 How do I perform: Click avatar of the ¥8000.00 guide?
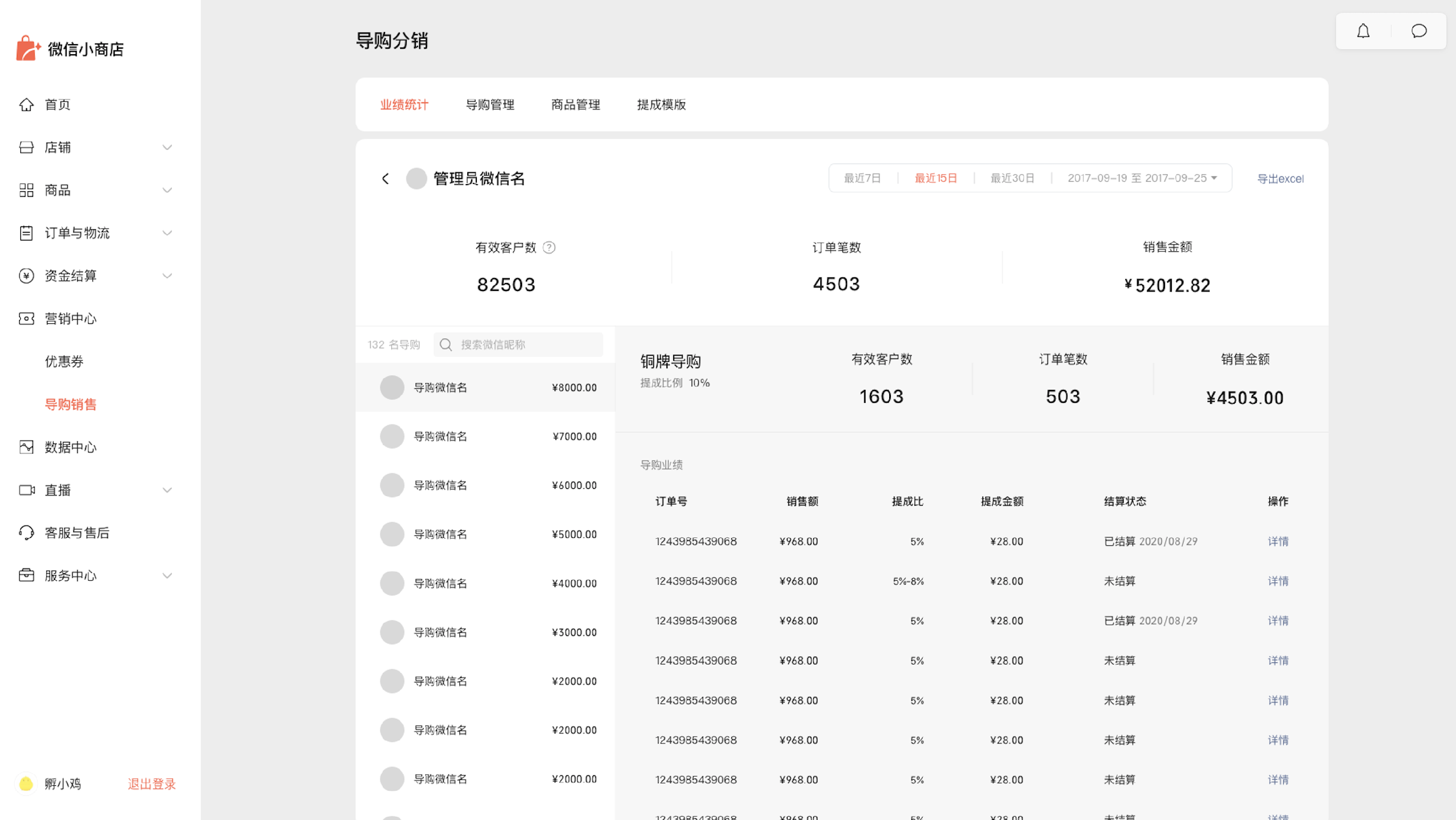pos(392,388)
